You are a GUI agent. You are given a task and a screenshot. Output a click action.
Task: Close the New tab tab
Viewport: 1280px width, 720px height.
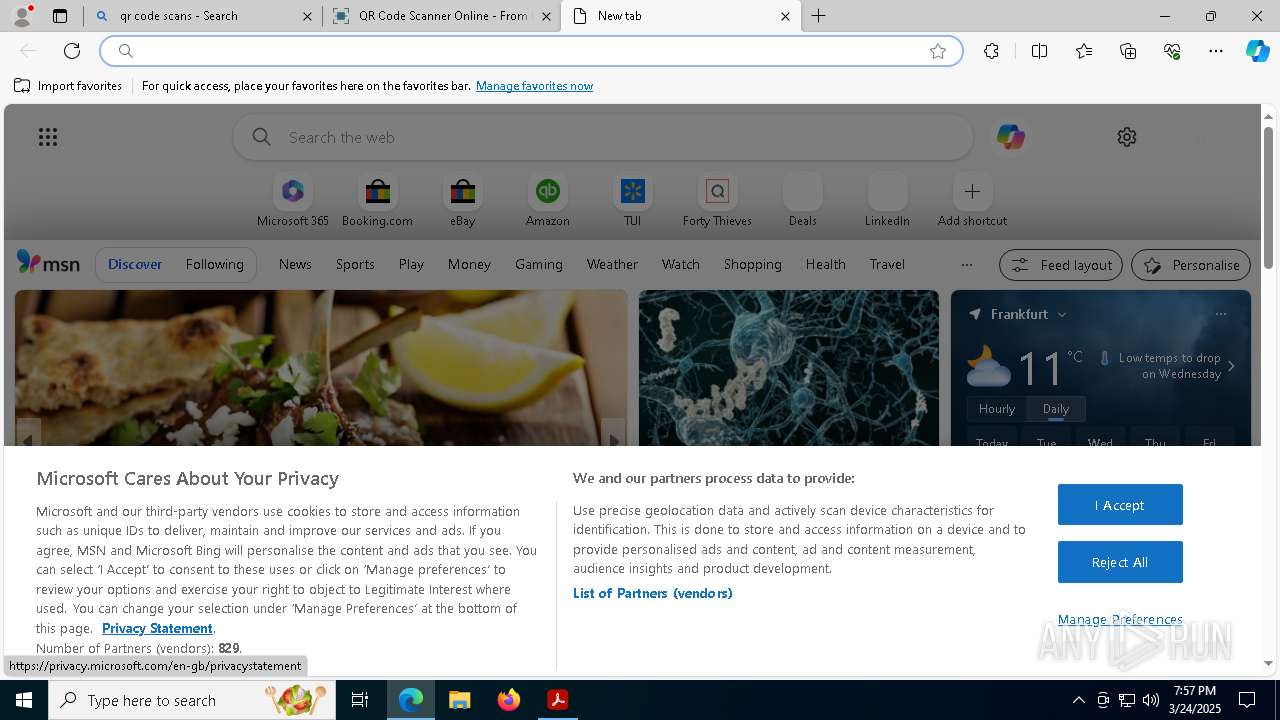(785, 16)
